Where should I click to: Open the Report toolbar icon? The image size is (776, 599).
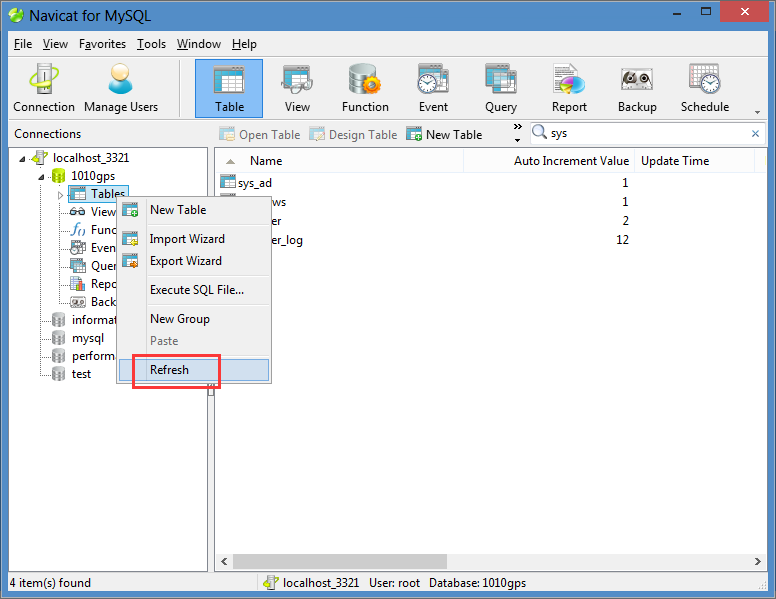(569, 89)
